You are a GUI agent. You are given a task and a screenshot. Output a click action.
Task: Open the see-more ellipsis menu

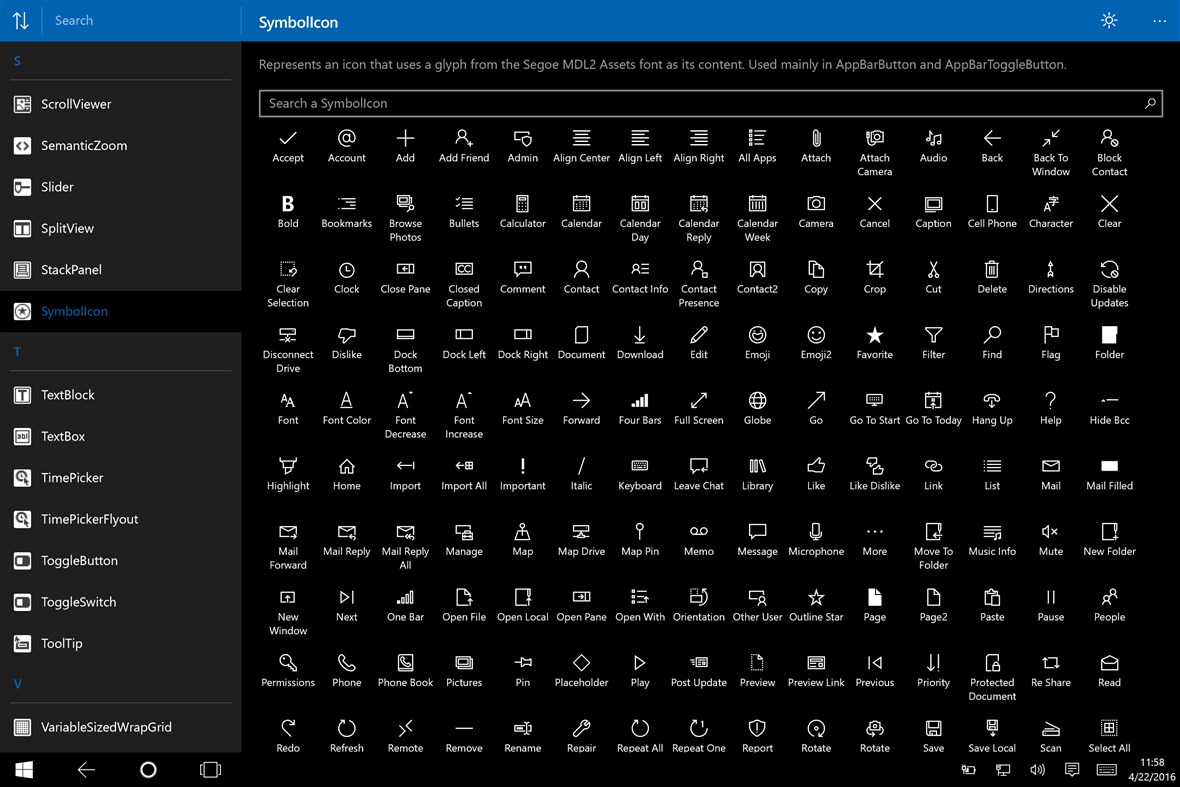pos(1158,20)
